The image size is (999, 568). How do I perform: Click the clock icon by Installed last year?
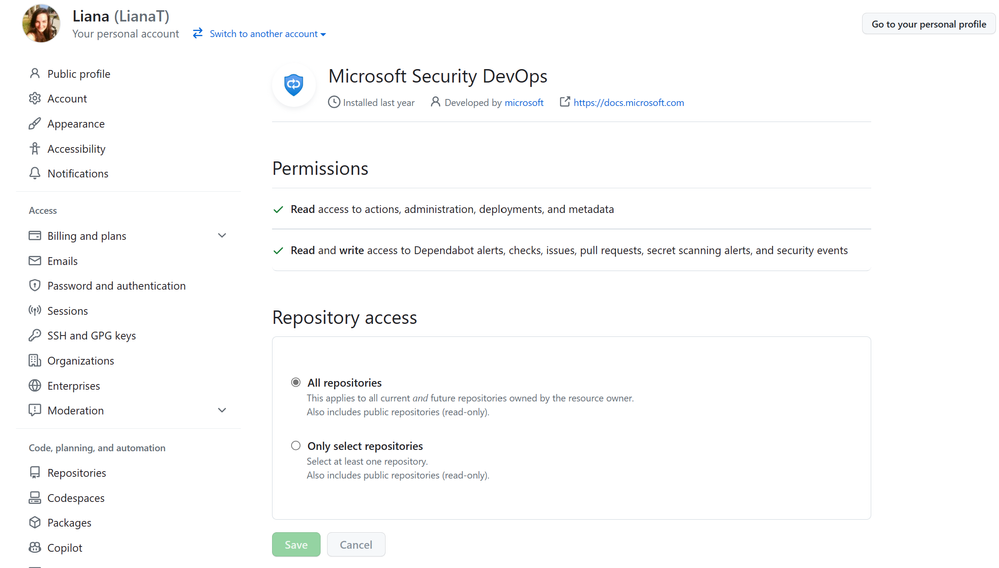[x=334, y=102]
